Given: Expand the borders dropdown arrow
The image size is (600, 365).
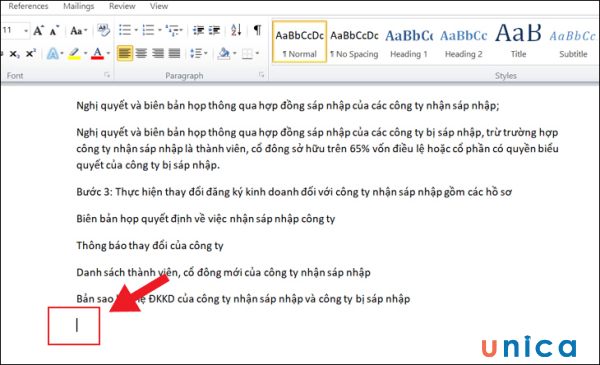Looking at the screenshot, I should (257, 54).
